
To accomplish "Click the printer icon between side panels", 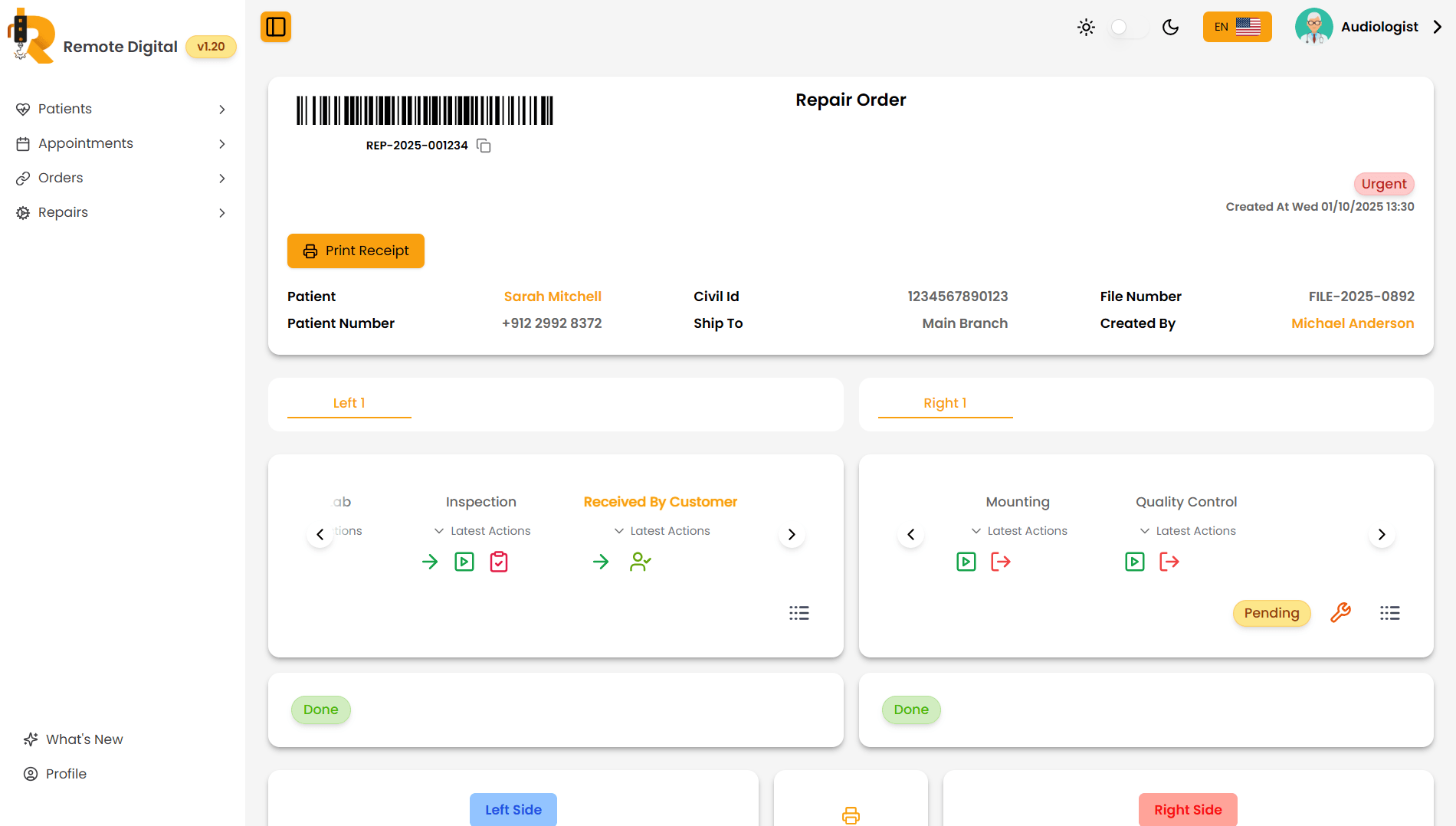I will point(851,815).
